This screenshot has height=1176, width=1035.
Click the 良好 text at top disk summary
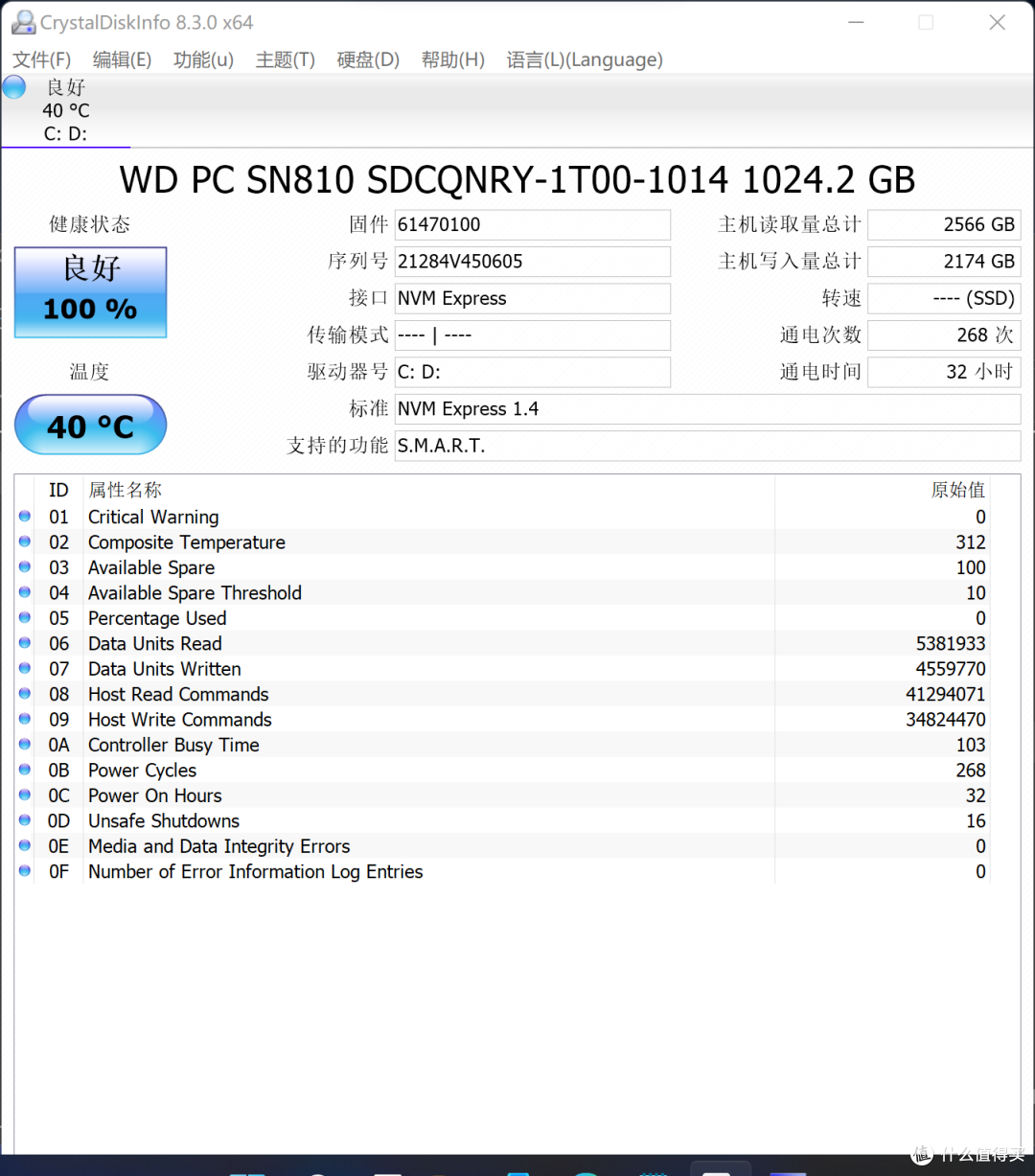pos(66,87)
